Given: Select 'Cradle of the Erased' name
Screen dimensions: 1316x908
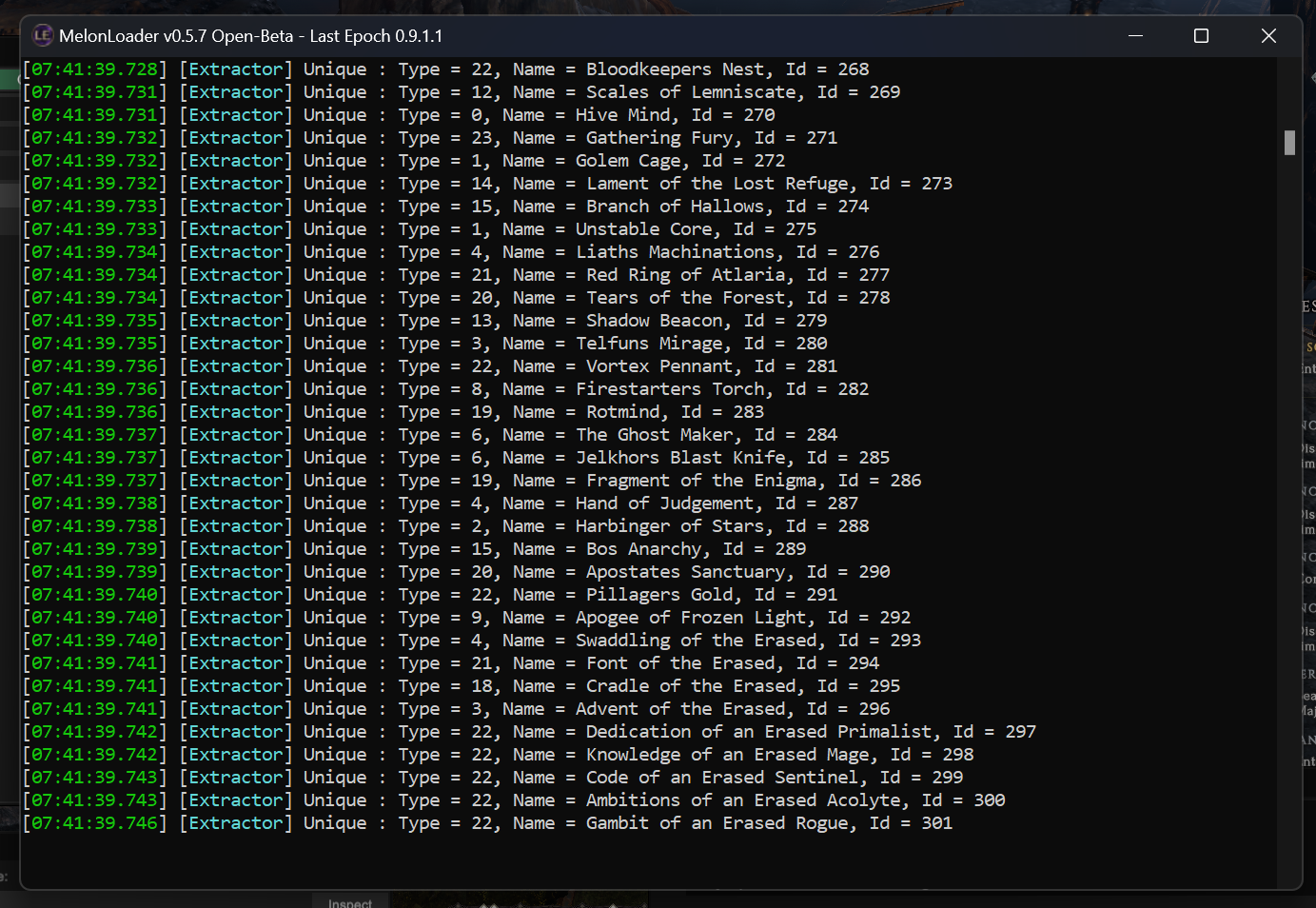Looking at the screenshot, I should point(691,686).
